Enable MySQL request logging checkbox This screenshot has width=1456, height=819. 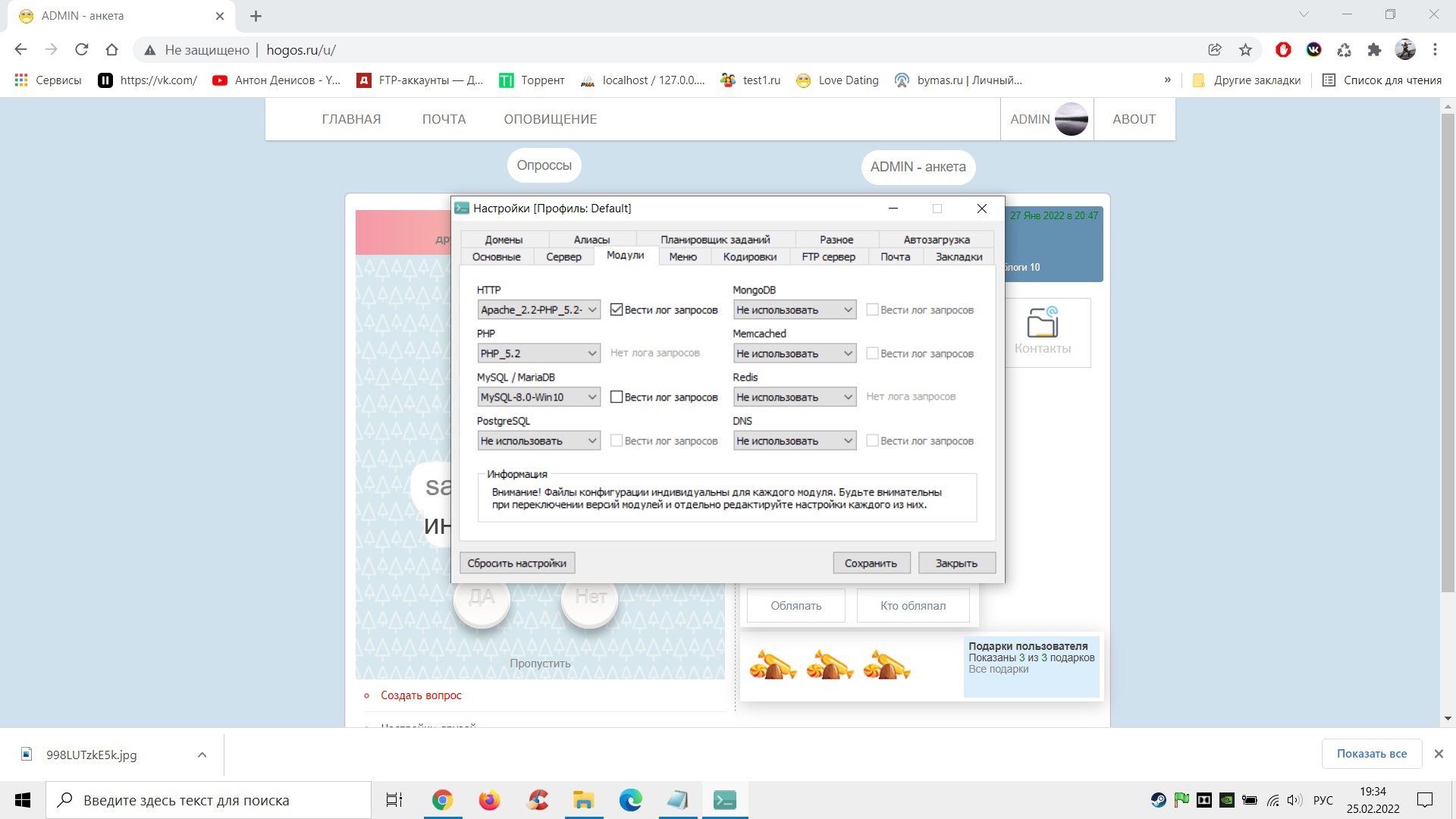click(x=617, y=397)
